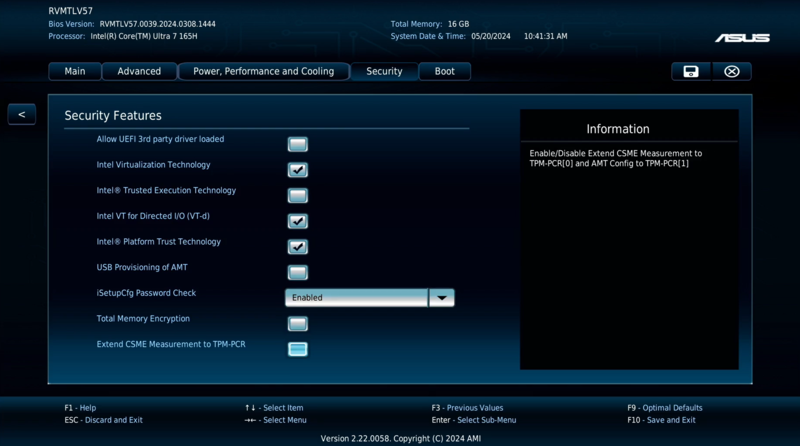Click the Select Menu arrows hint
800x446 pixels.
[276, 420]
